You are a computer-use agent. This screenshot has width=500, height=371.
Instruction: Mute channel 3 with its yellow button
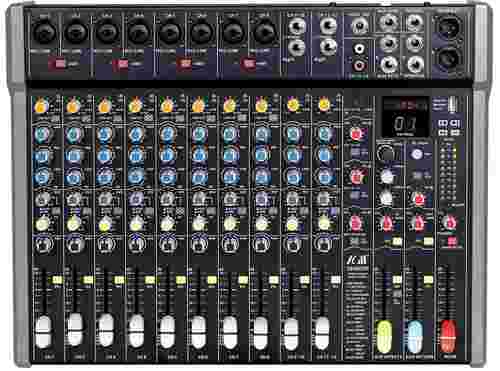point(119,280)
